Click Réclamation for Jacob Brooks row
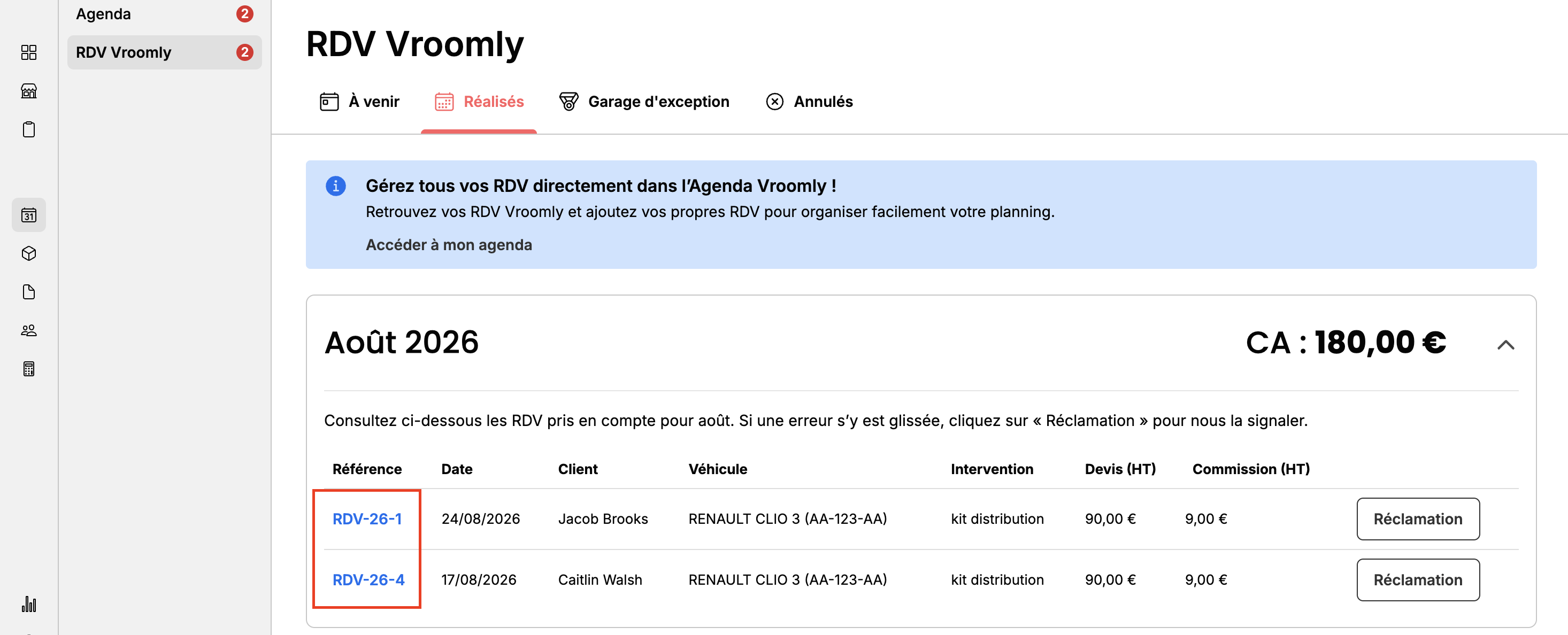The width and height of the screenshot is (1568, 635). coord(1418,519)
